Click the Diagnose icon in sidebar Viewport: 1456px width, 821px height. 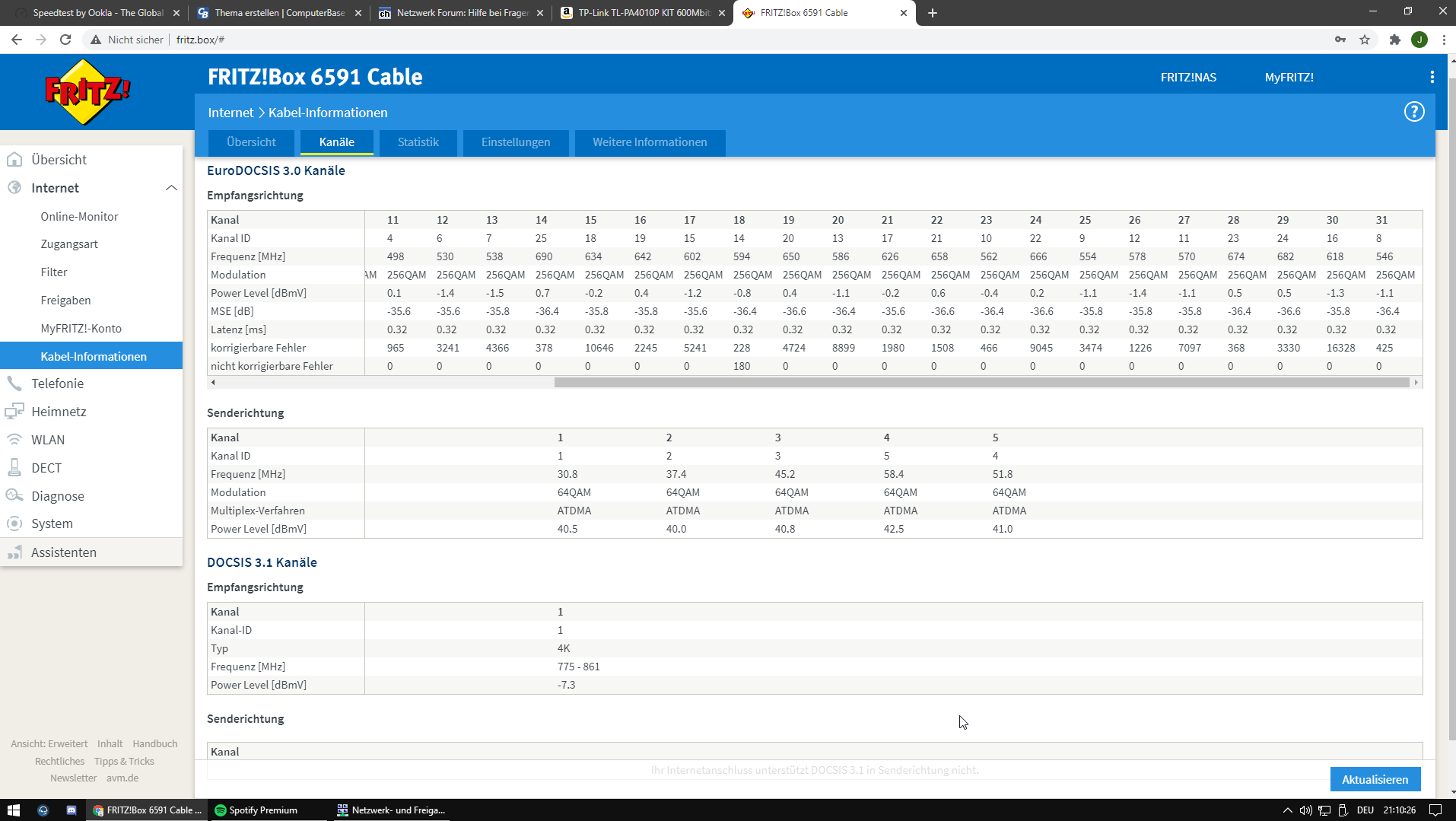[x=14, y=496]
